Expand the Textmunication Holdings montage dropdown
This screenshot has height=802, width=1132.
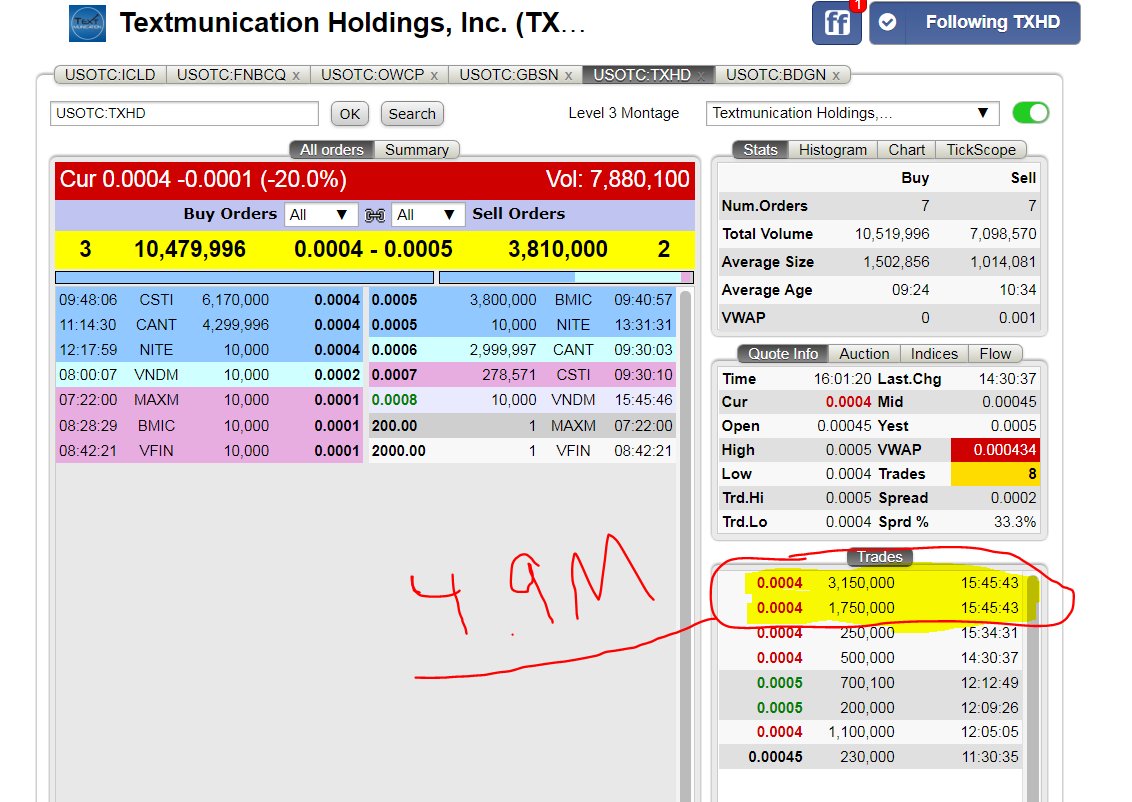point(852,113)
